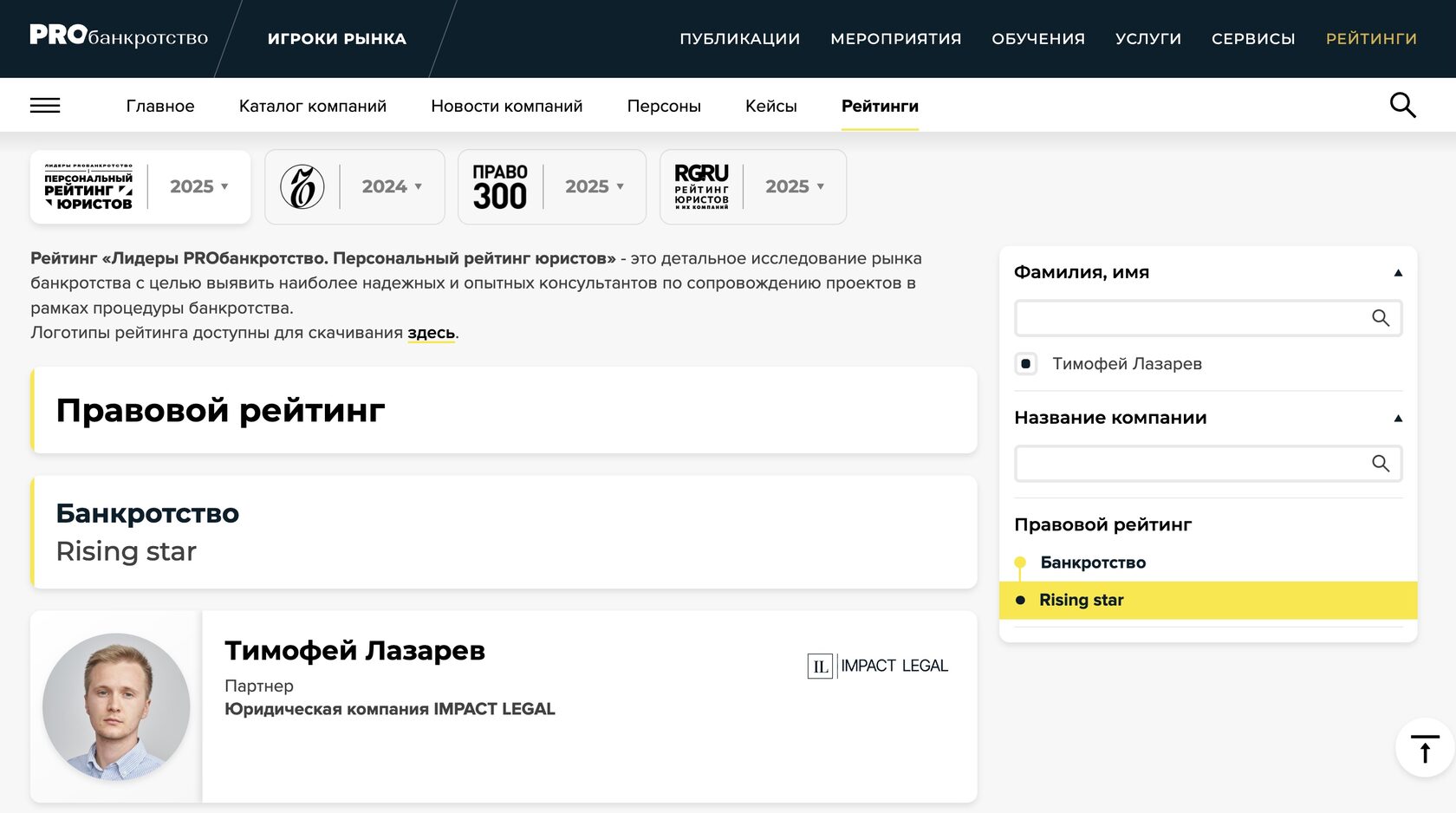Click the scroll-to-top arrow button

pyautogui.click(x=1425, y=748)
